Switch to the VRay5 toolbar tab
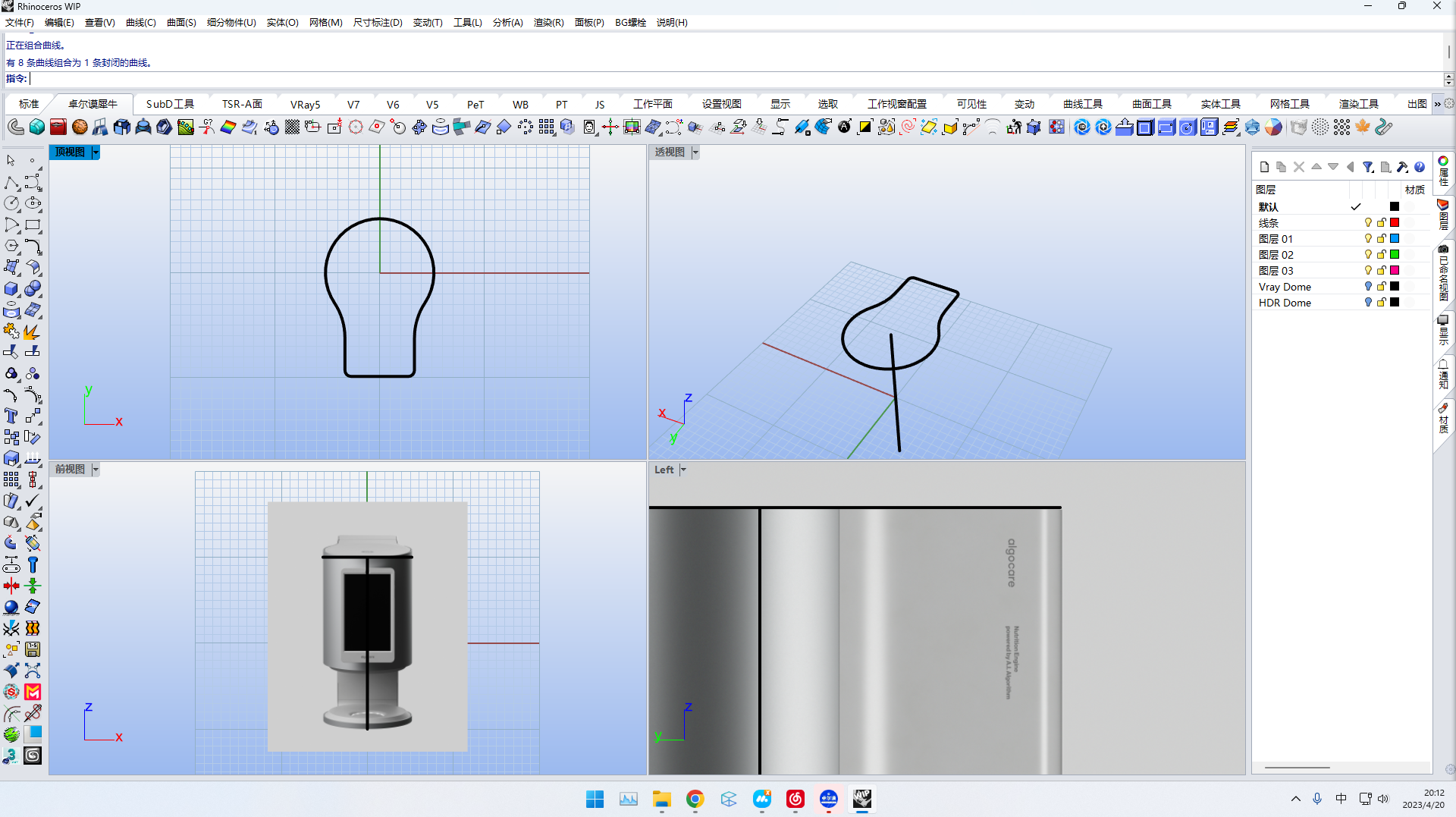Image resolution: width=1456 pixels, height=817 pixels. point(305,105)
